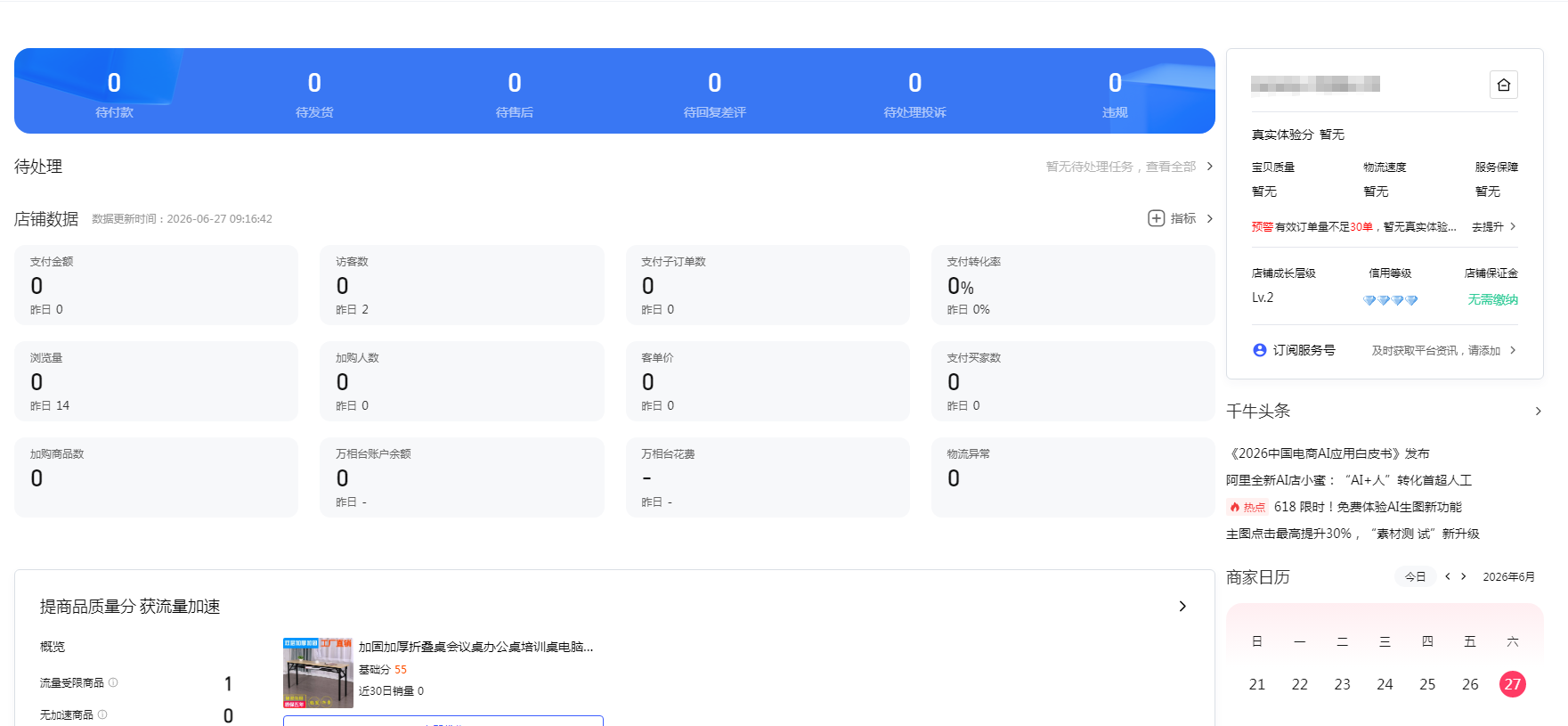The width and height of the screenshot is (1568, 726).
Task: Click the 订阅服务号 user icon
Action: pos(1259,350)
